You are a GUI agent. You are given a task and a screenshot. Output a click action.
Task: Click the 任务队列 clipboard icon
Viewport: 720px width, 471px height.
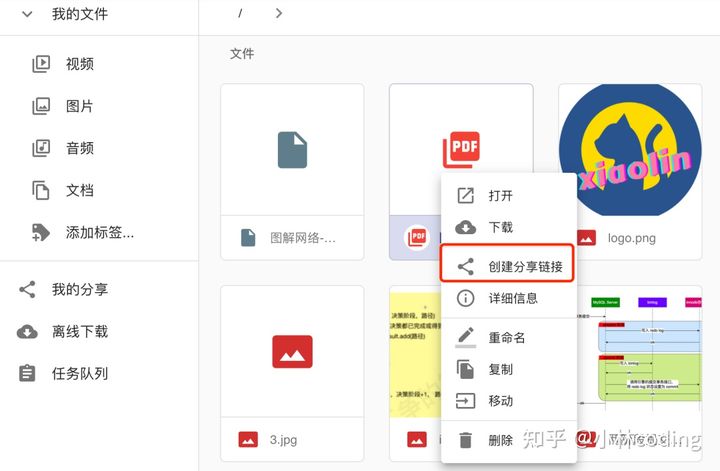(27, 373)
